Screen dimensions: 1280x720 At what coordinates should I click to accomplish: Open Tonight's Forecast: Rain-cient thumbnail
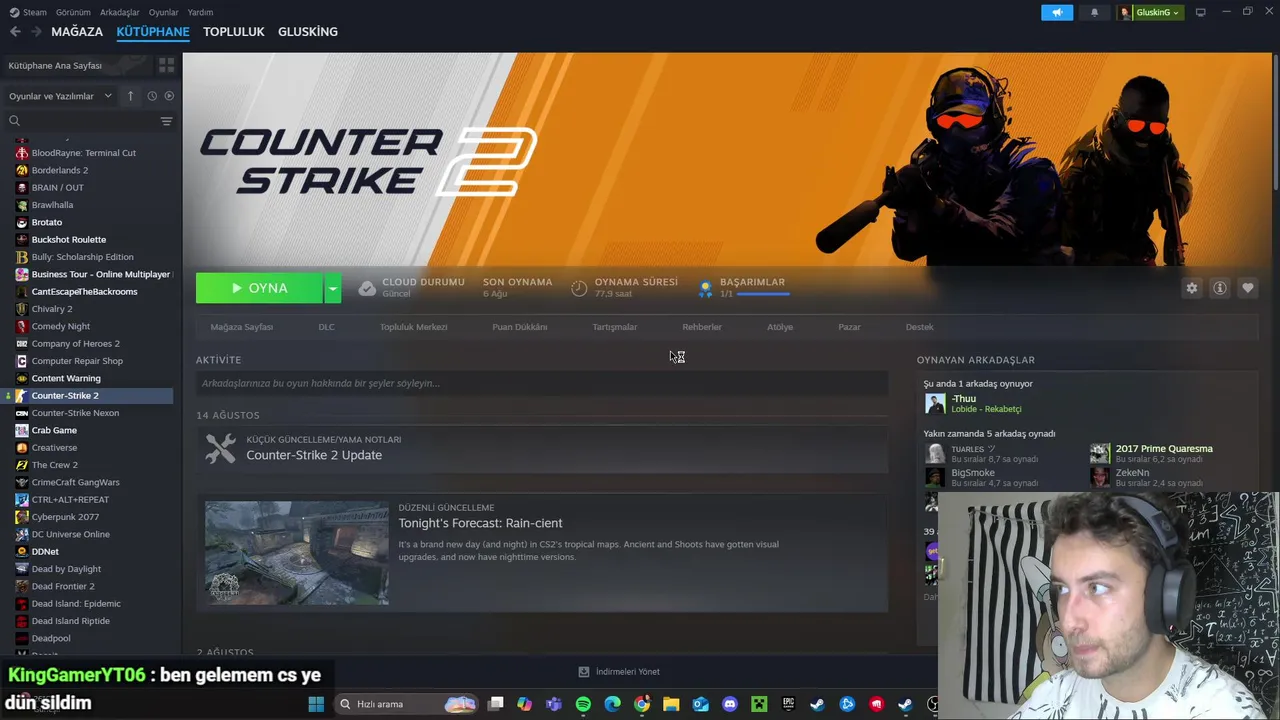click(297, 553)
